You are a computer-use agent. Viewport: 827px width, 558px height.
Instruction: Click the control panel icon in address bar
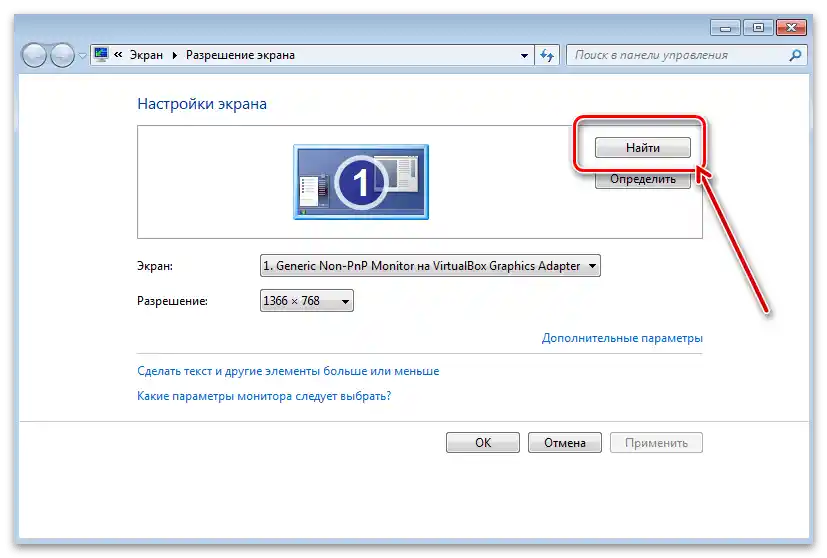pyautogui.click(x=101, y=54)
